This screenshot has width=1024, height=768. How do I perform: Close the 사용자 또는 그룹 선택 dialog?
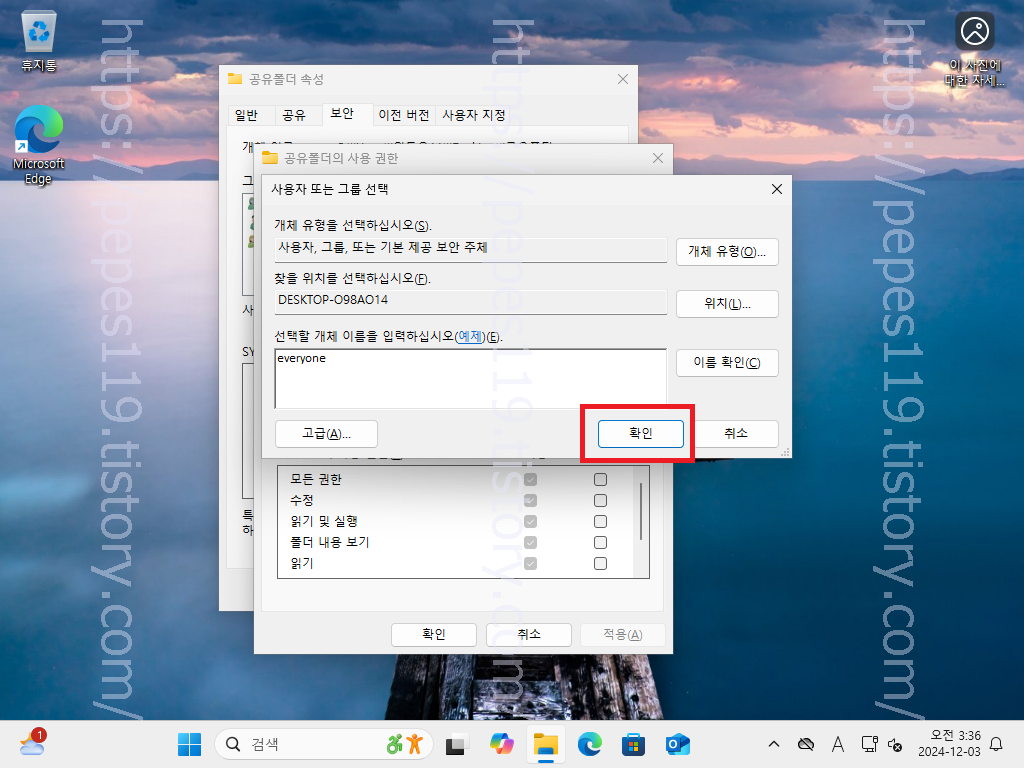pos(776,189)
